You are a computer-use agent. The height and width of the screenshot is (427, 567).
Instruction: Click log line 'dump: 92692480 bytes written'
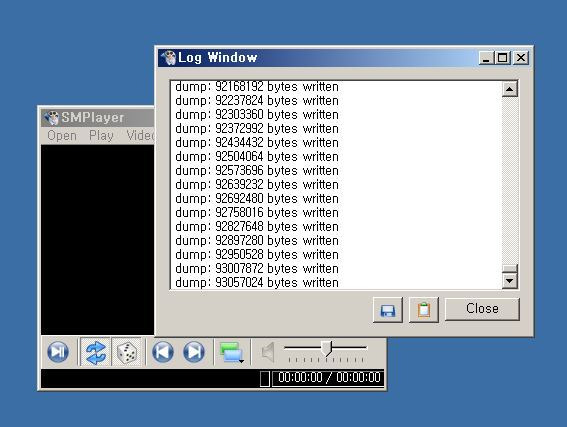(257, 198)
